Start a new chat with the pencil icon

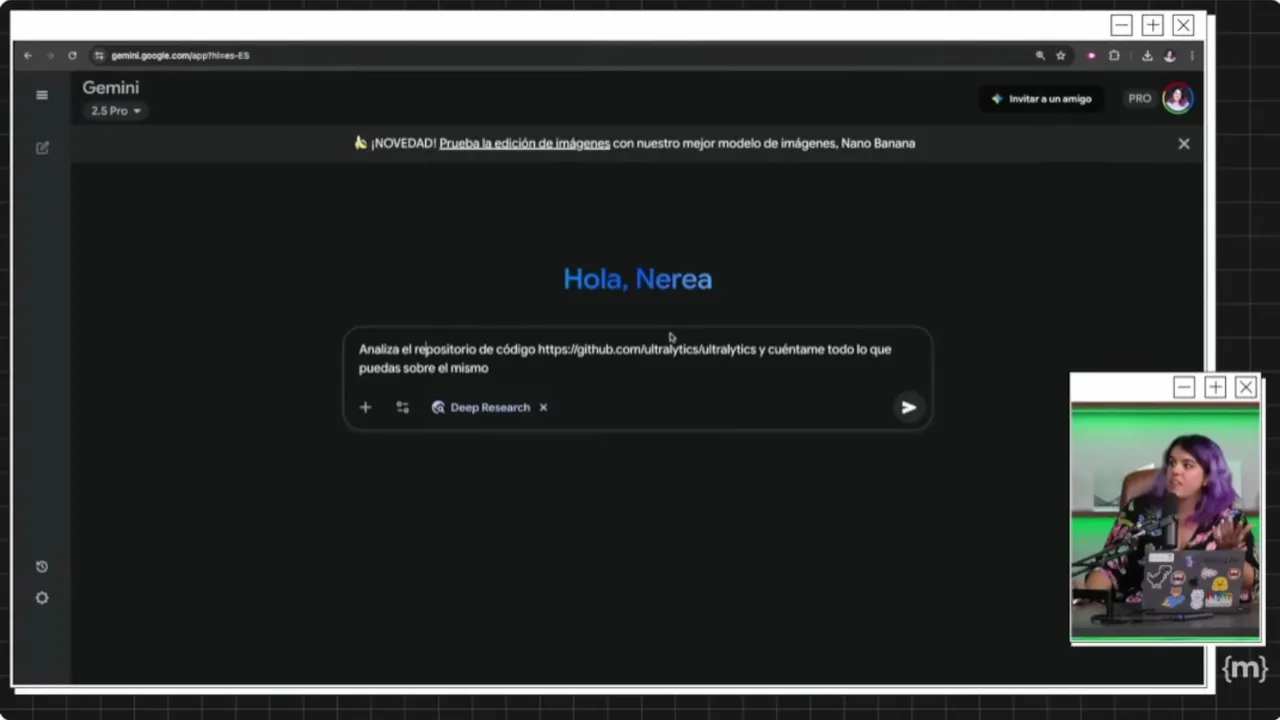point(42,147)
